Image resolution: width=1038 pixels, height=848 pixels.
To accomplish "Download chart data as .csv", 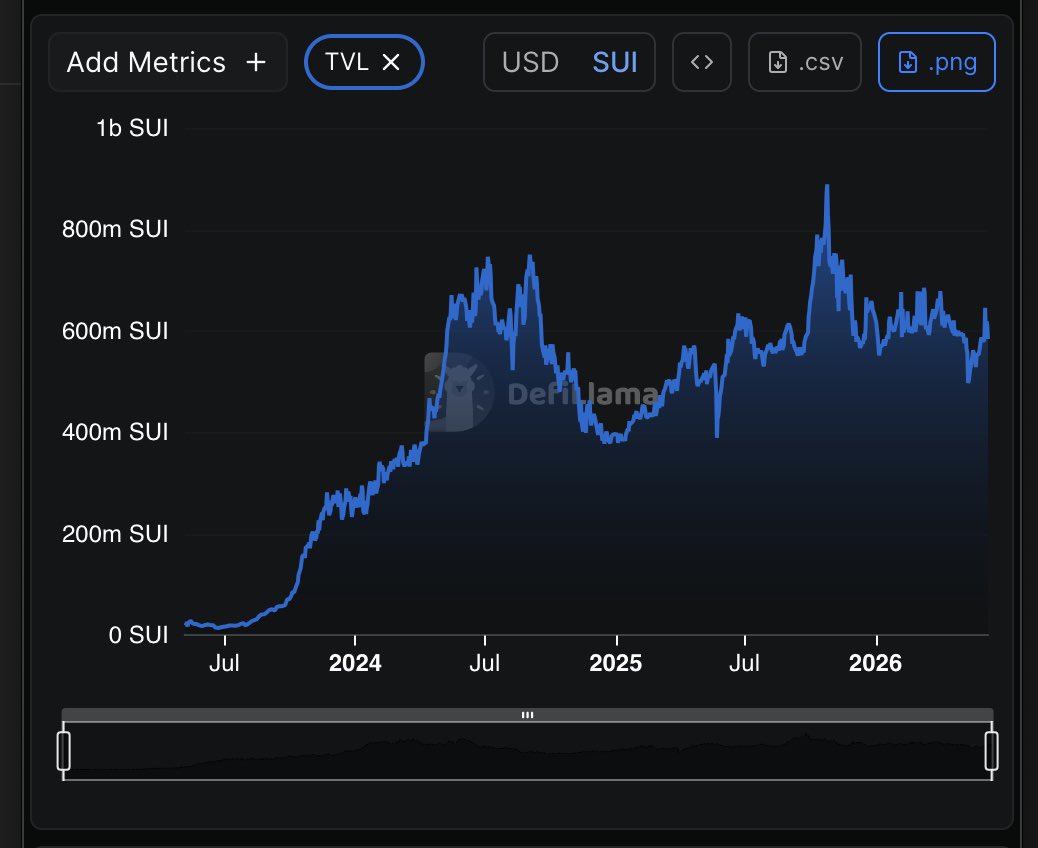I will [x=804, y=62].
